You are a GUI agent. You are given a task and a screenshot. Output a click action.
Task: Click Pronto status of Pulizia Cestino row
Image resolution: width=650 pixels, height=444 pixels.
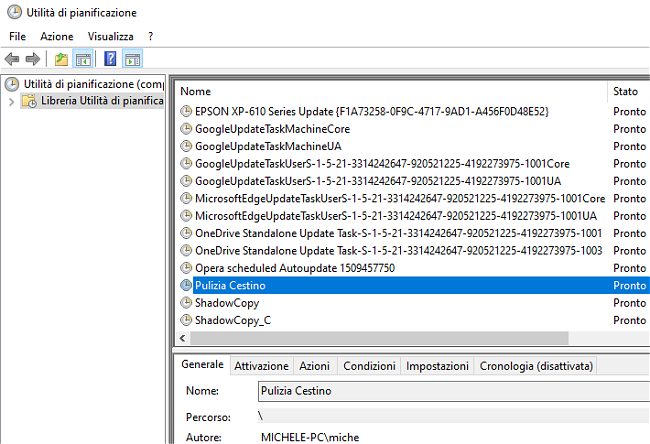pos(629,285)
